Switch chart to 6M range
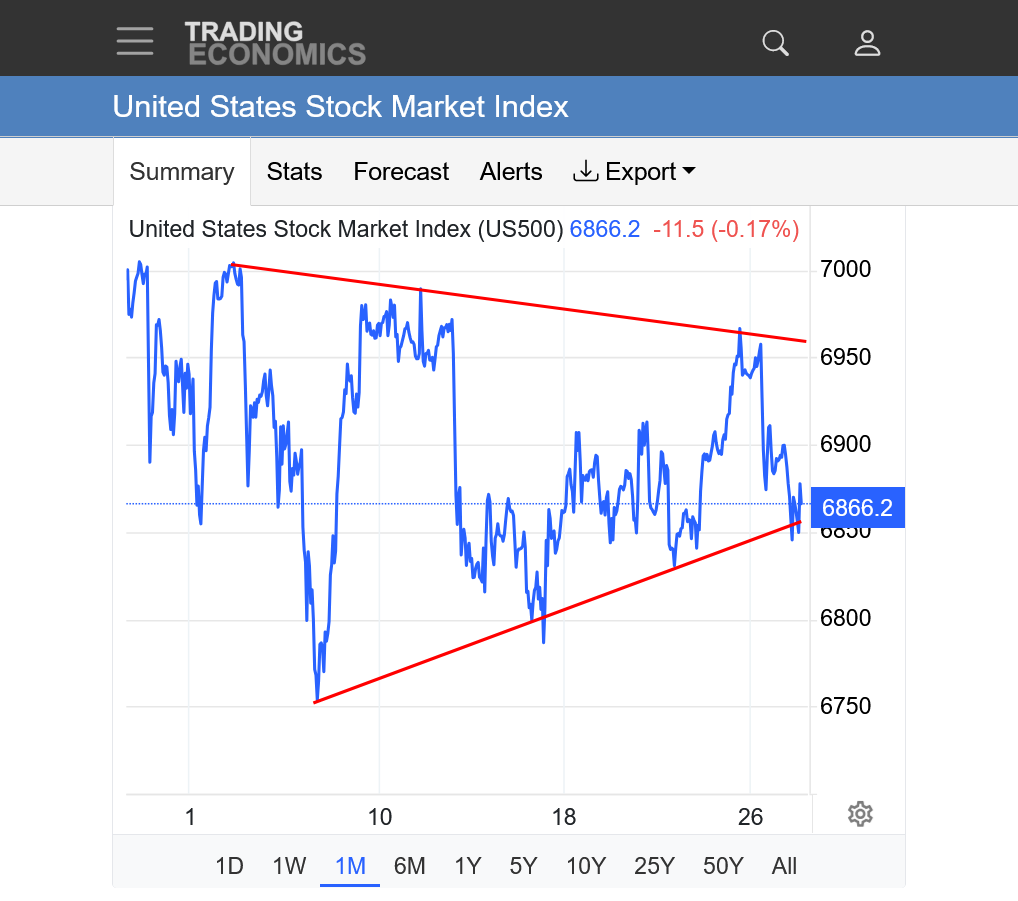Viewport: 1018px width, 901px height. coord(410,866)
